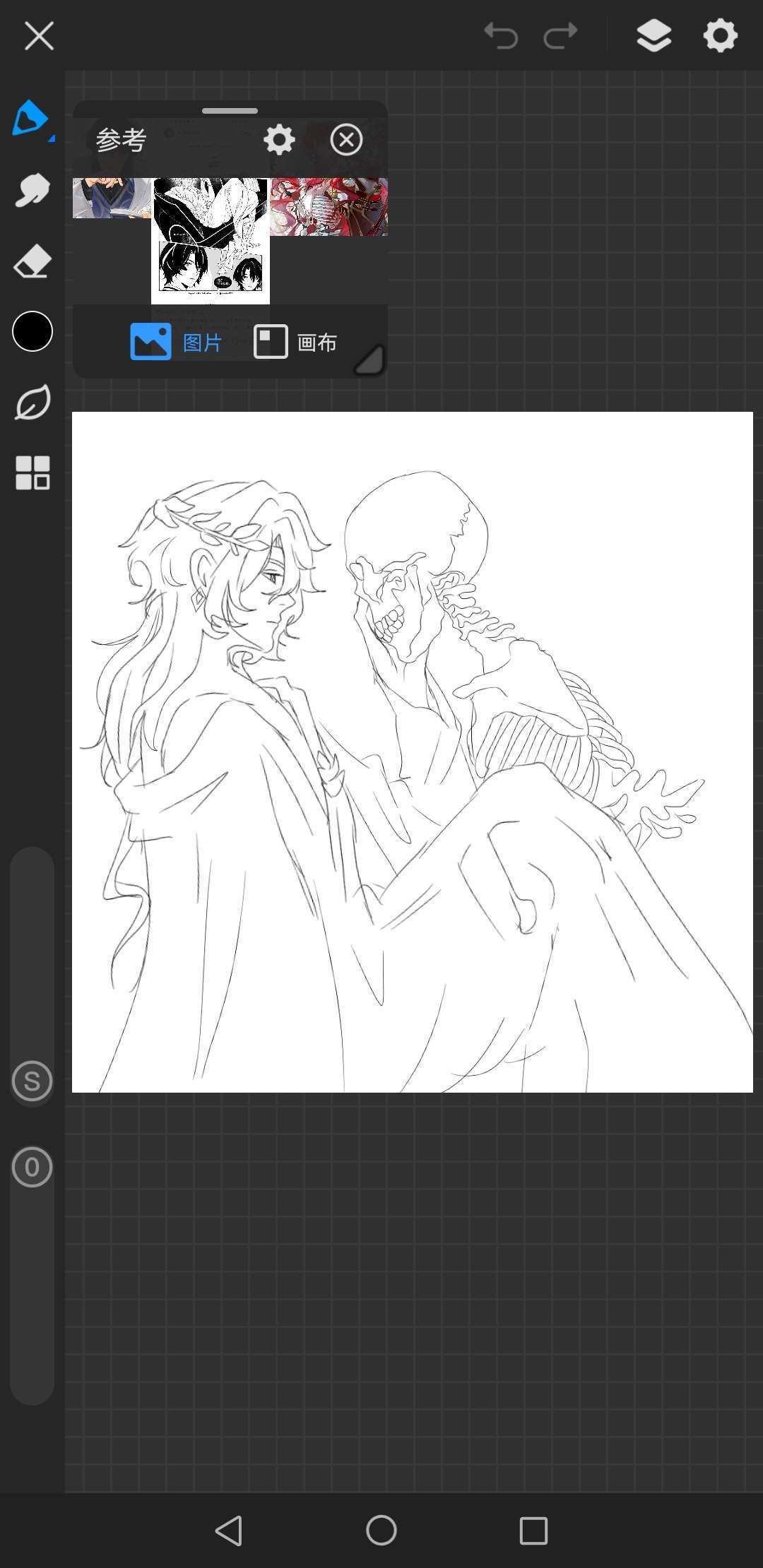763x1568 pixels.
Task: Open the black color swatch picker
Action: tap(32, 331)
